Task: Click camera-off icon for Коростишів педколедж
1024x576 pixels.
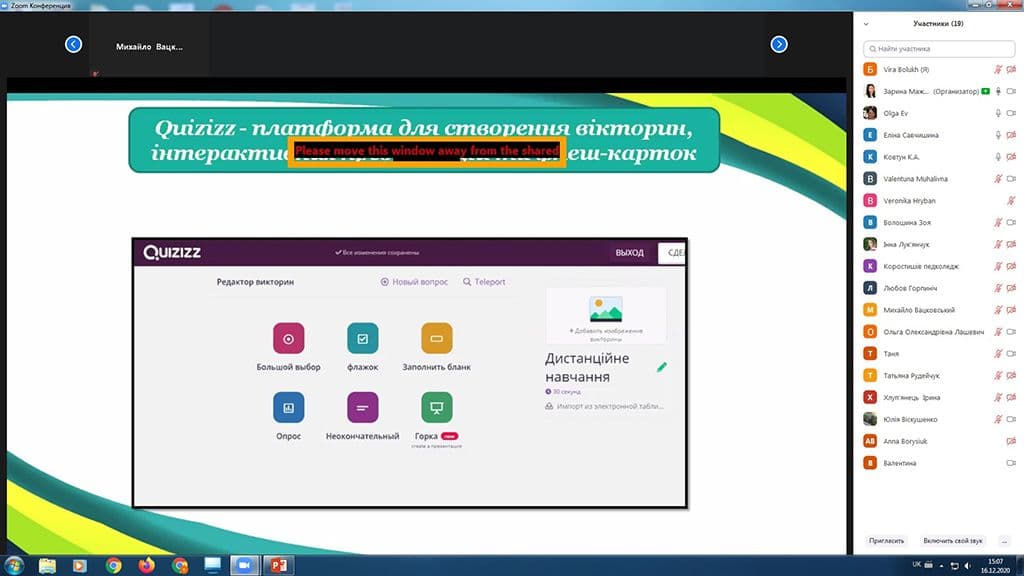Action: point(1011,266)
